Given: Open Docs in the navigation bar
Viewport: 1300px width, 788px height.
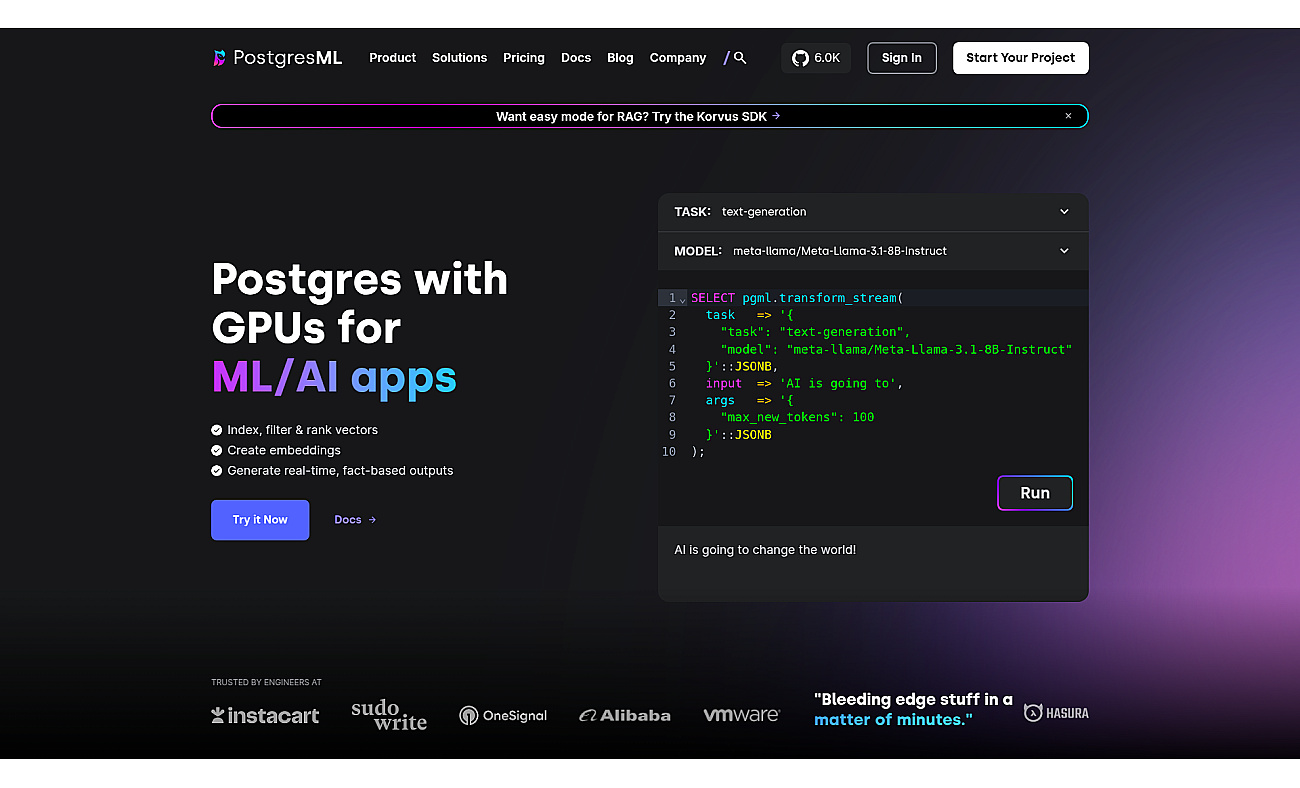Looking at the screenshot, I should coord(576,58).
